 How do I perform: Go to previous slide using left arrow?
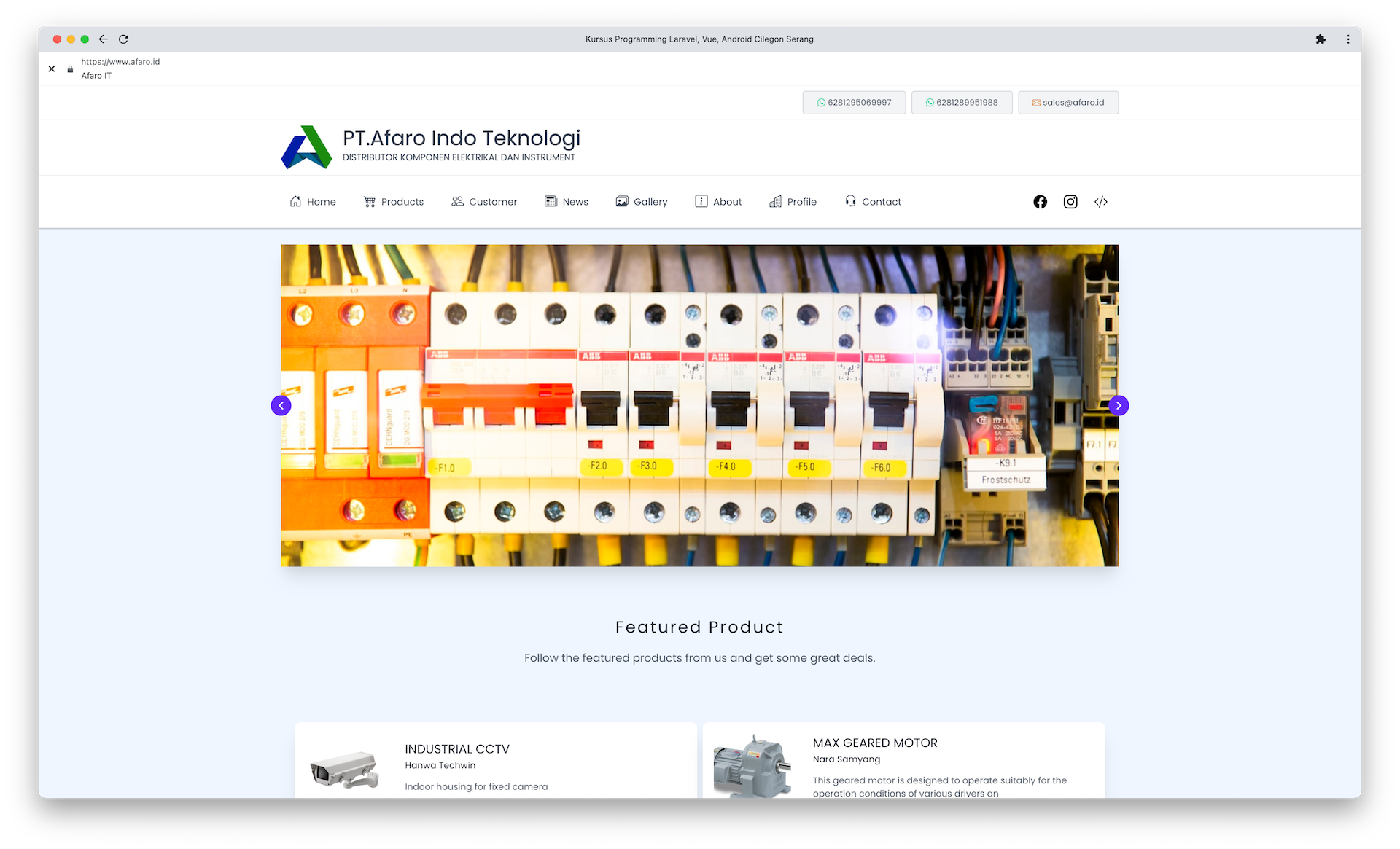tap(281, 405)
